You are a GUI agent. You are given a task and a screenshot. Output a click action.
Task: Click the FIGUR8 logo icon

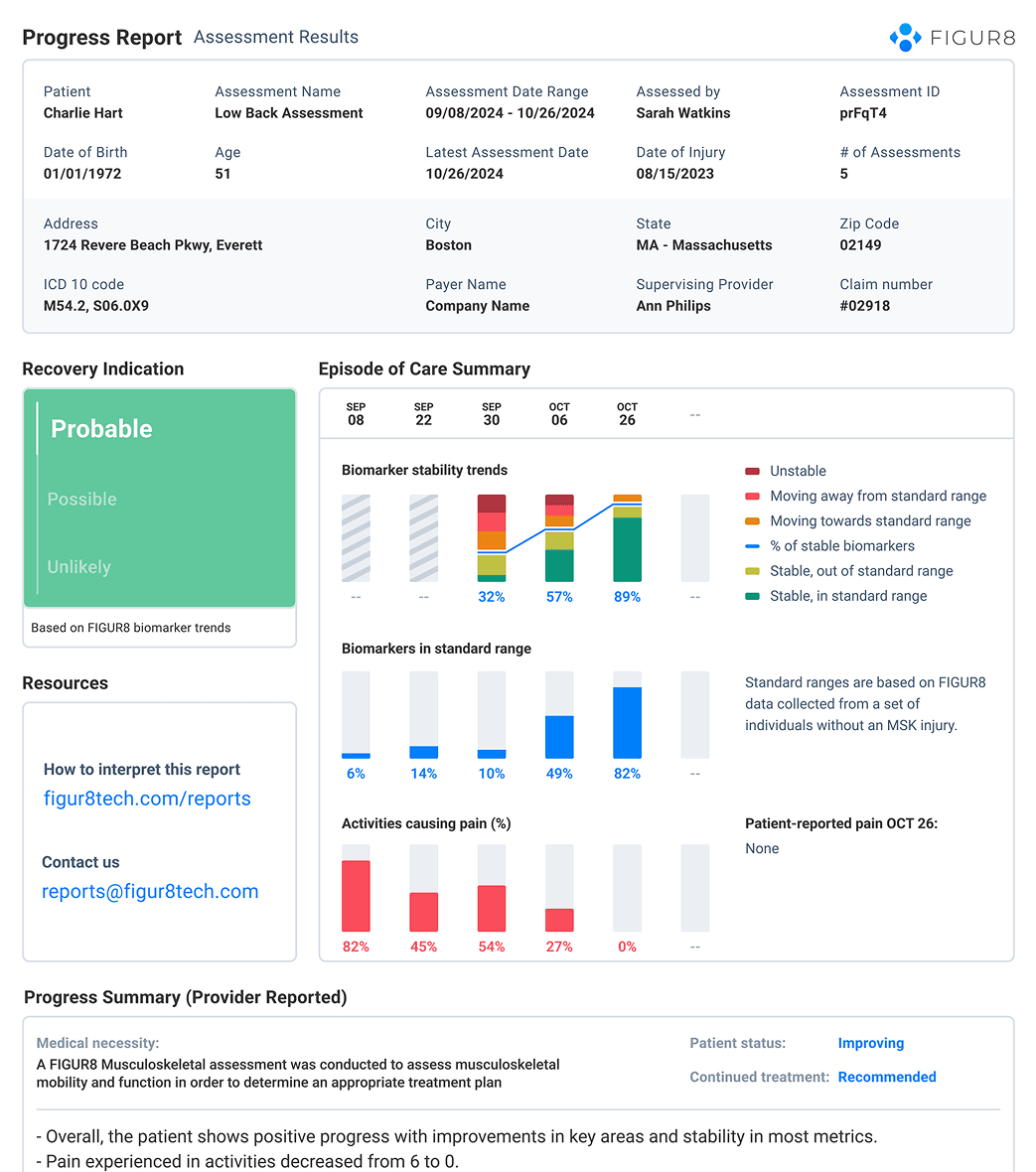click(x=905, y=38)
